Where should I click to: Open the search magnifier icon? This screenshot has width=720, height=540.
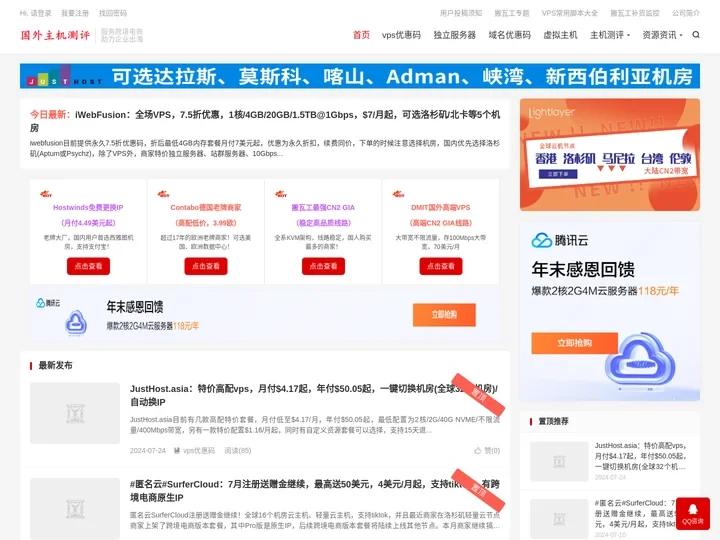(696, 35)
